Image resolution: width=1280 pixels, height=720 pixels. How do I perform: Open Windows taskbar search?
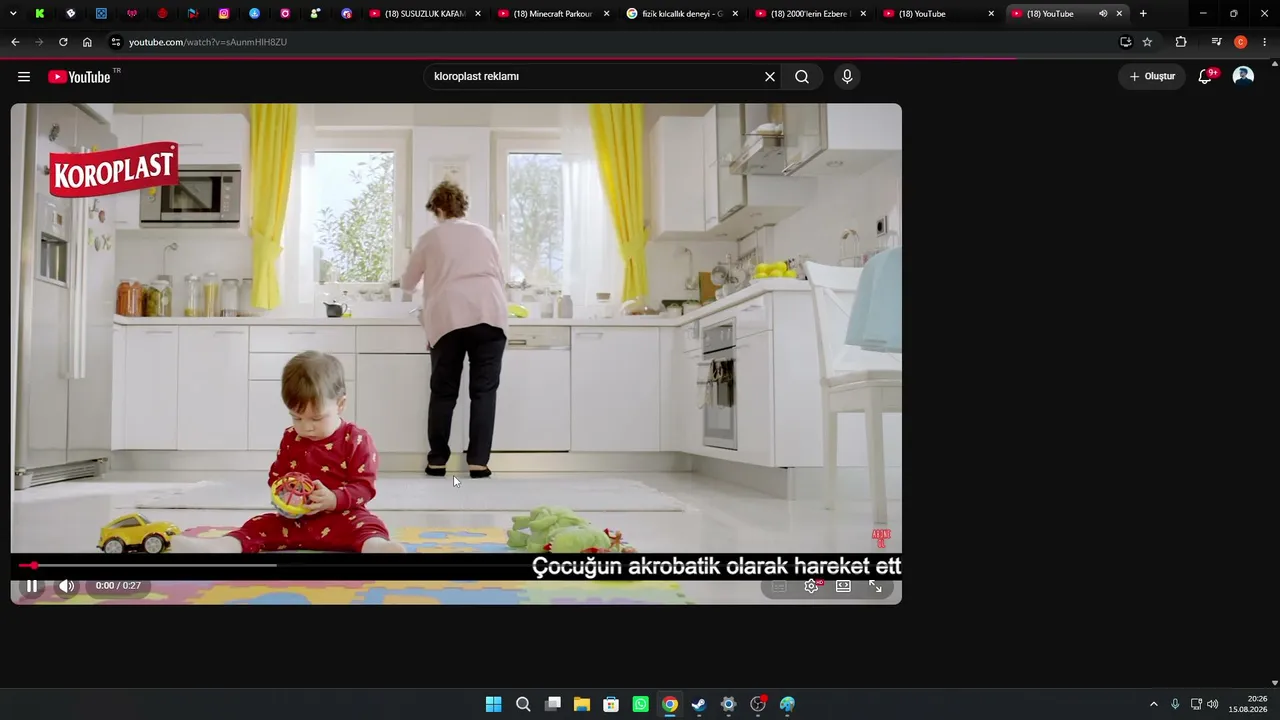point(523,704)
